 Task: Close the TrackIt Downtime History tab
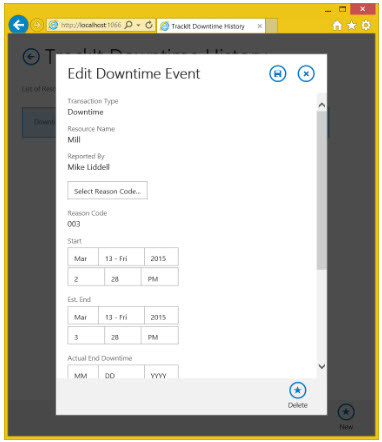260,26
